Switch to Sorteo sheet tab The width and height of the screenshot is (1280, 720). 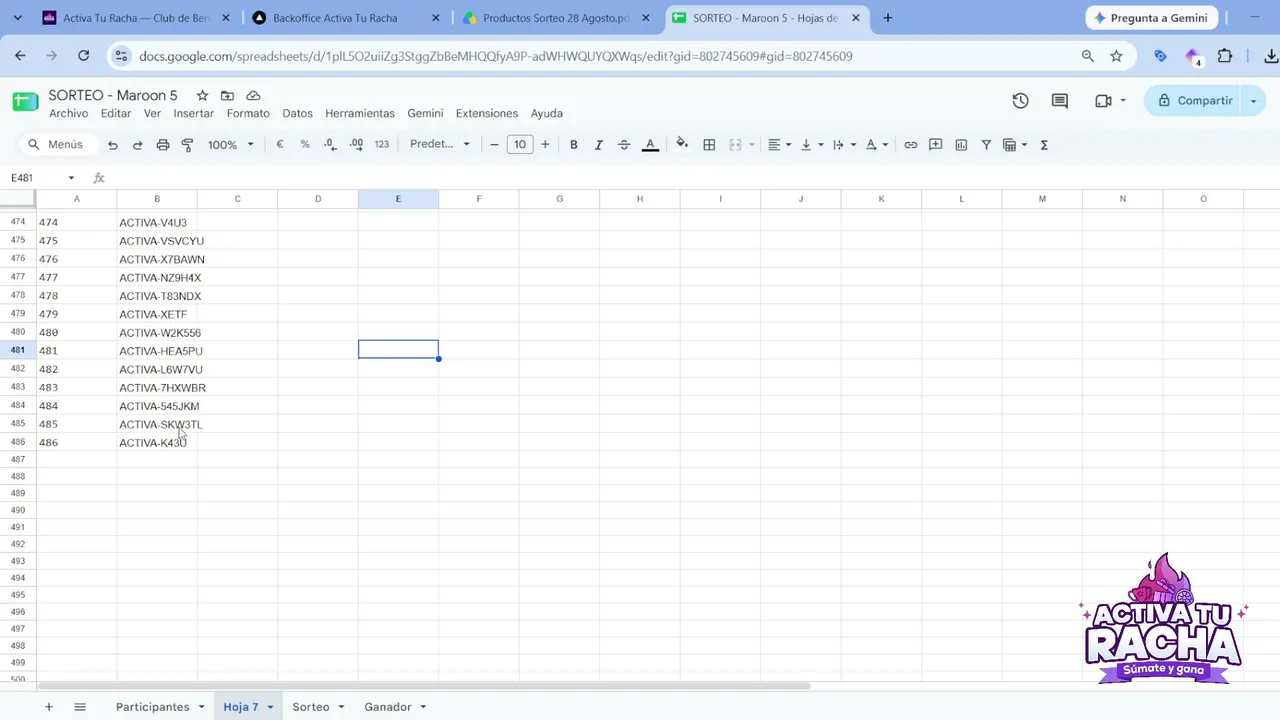[x=310, y=707]
